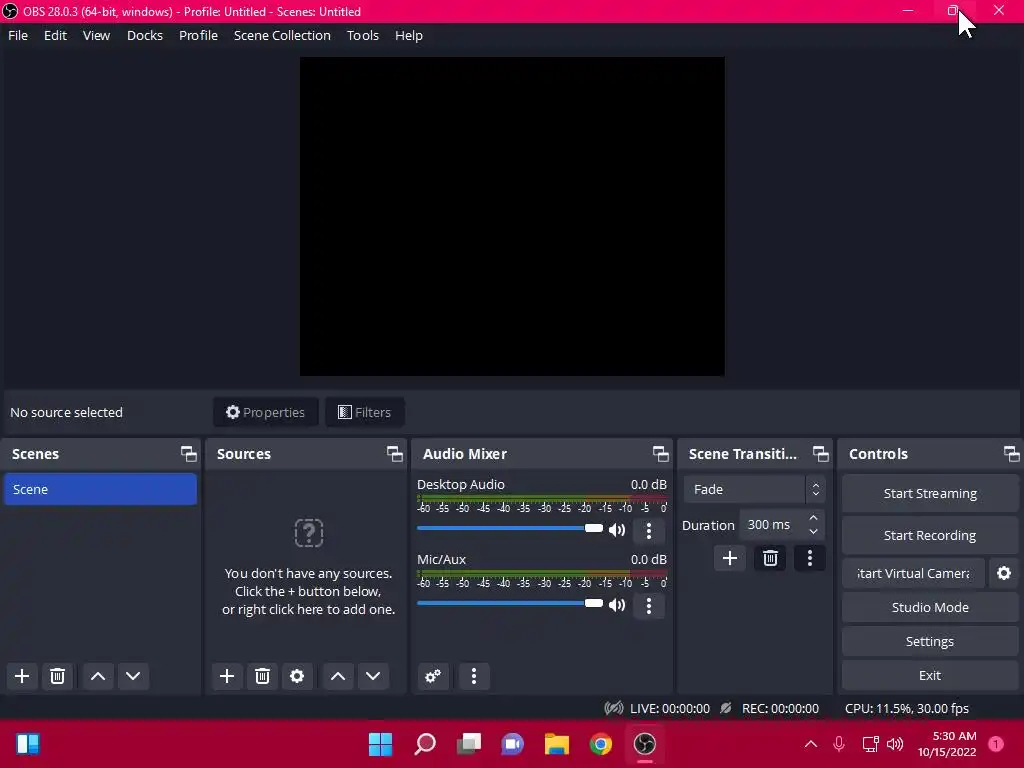Remove selected scene with trash icon
This screenshot has width=1024, height=768.
[57, 676]
